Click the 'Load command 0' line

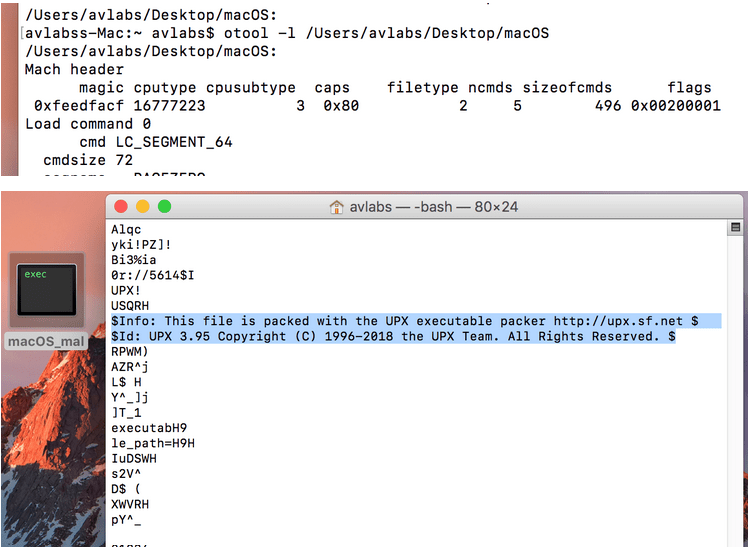(x=88, y=124)
